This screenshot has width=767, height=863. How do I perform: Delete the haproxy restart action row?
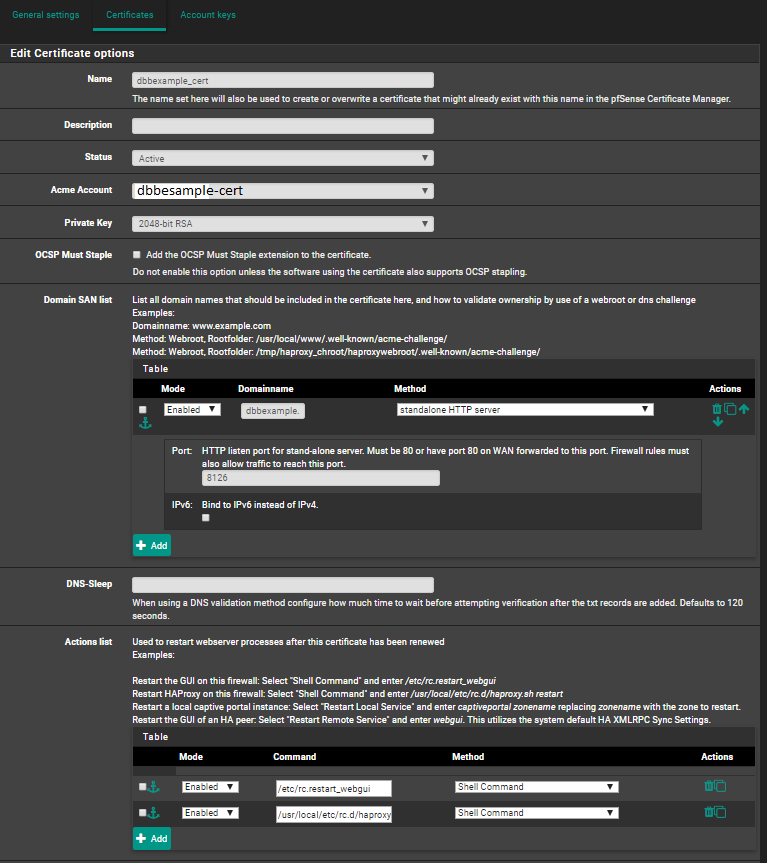(x=708, y=813)
